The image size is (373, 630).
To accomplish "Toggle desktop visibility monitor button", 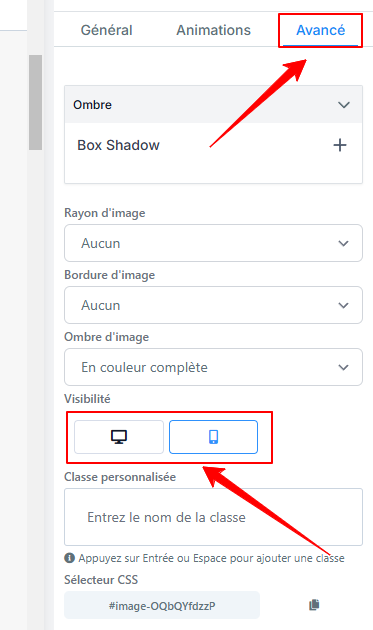I will [119, 437].
